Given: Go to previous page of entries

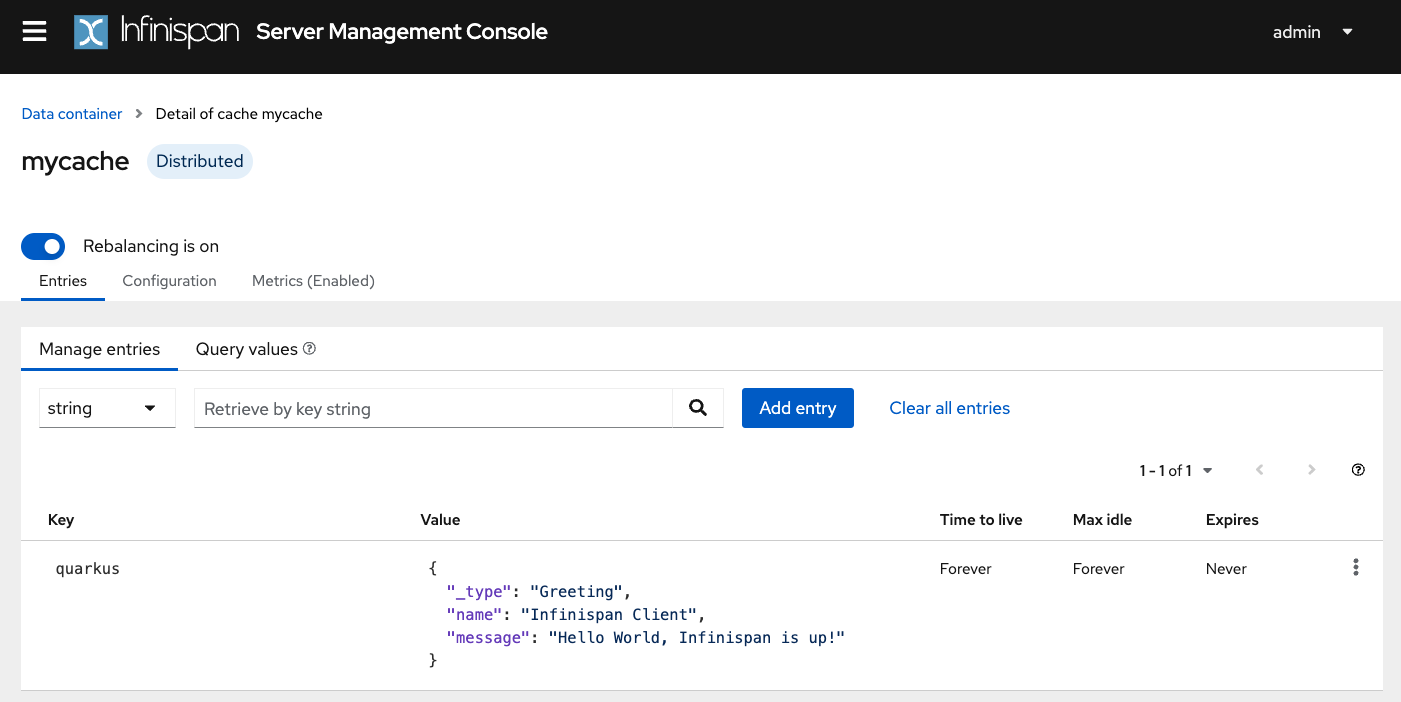Looking at the screenshot, I should pos(1259,470).
